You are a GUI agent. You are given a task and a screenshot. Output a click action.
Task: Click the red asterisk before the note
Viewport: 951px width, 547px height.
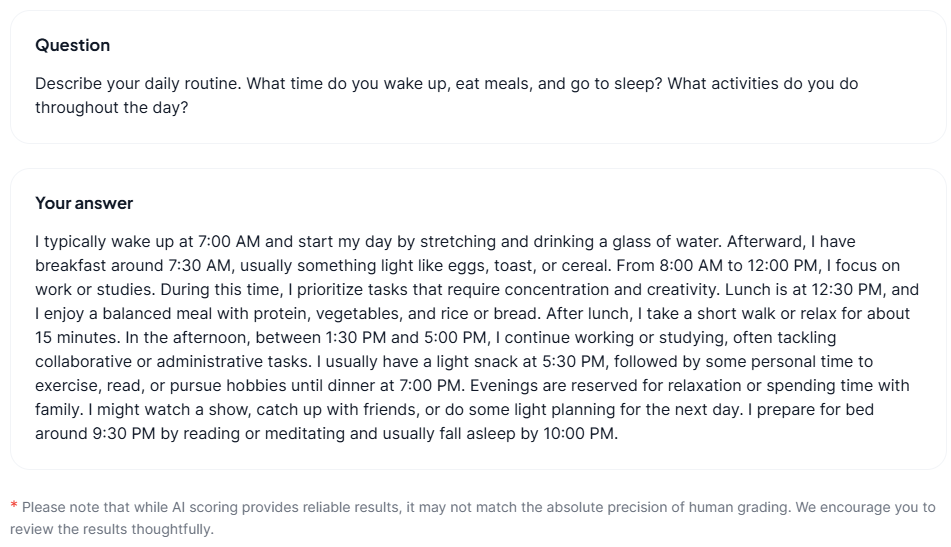tap(14, 507)
